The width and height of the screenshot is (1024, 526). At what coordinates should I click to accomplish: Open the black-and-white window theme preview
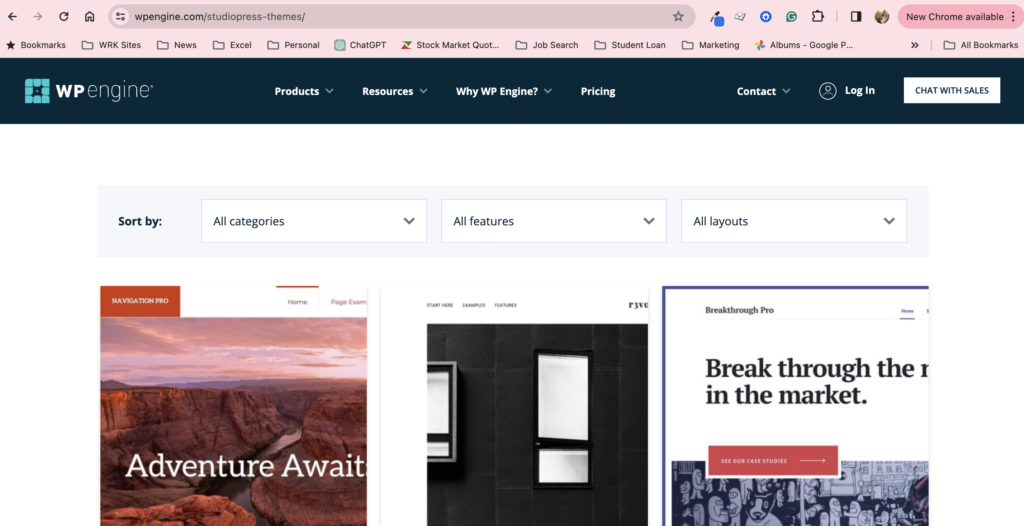(515, 406)
